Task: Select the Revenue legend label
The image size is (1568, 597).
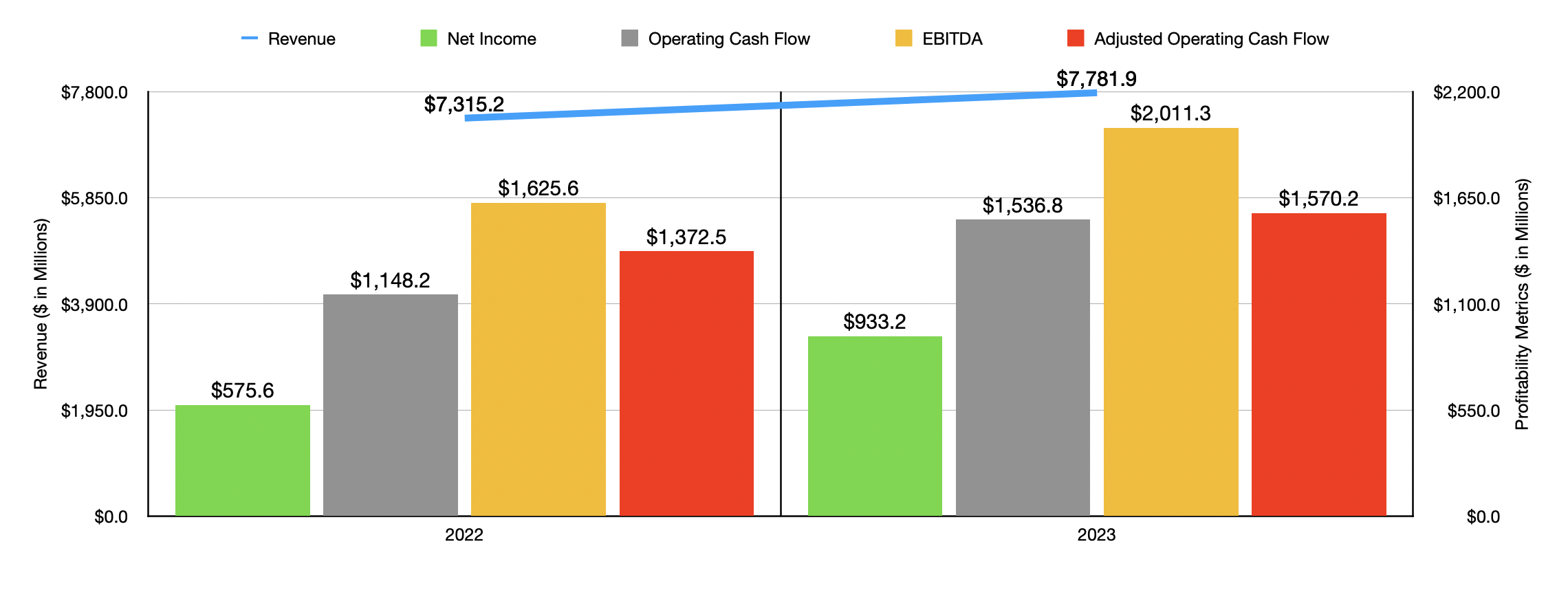Action: click(301, 39)
